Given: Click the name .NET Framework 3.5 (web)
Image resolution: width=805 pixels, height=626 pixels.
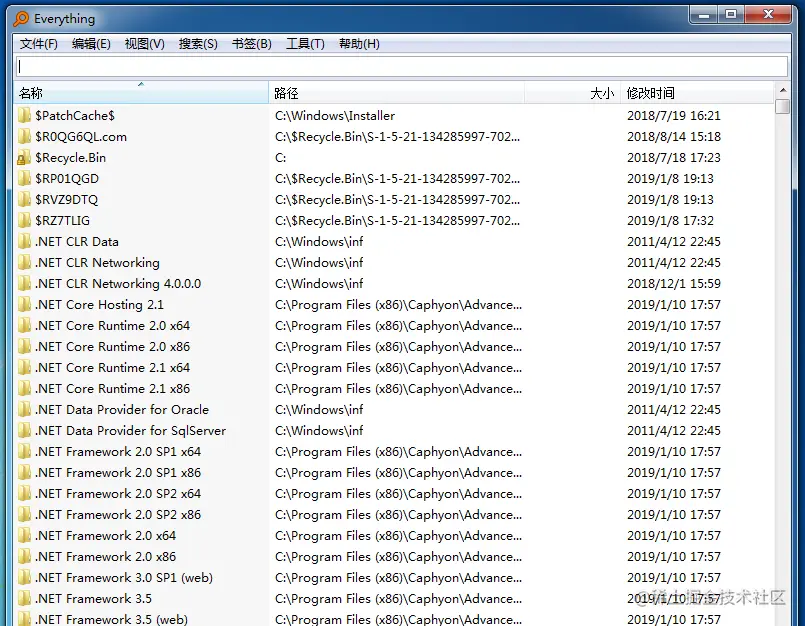Looking at the screenshot, I should [112, 619].
